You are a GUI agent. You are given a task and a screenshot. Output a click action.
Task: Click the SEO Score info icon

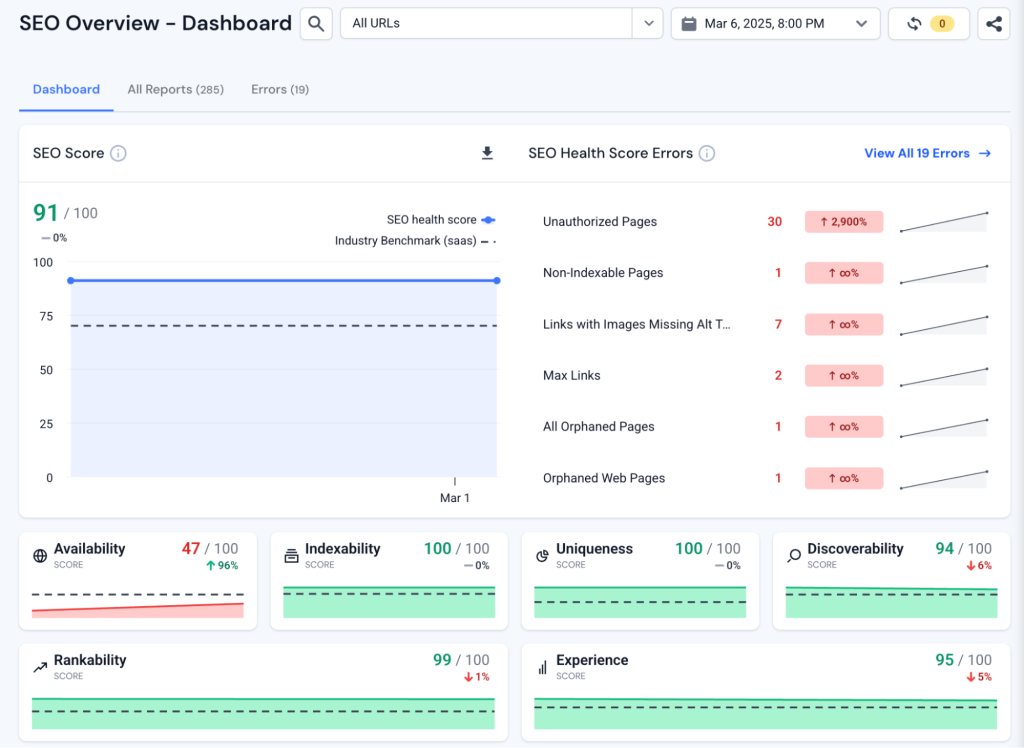click(x=118, y=153)
